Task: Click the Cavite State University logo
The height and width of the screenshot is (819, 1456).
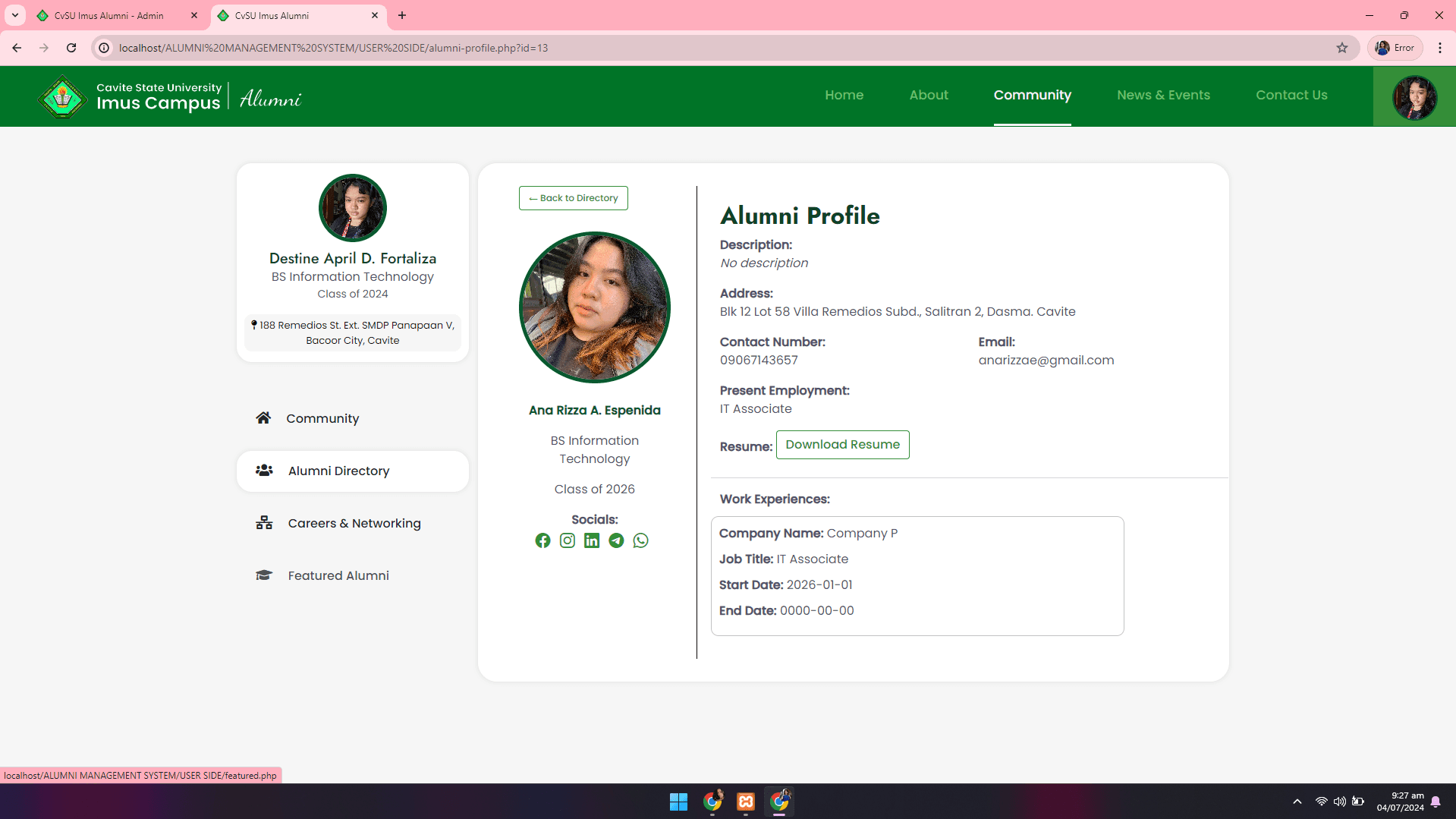Action: pyautogui.click(x=62, y=96)
